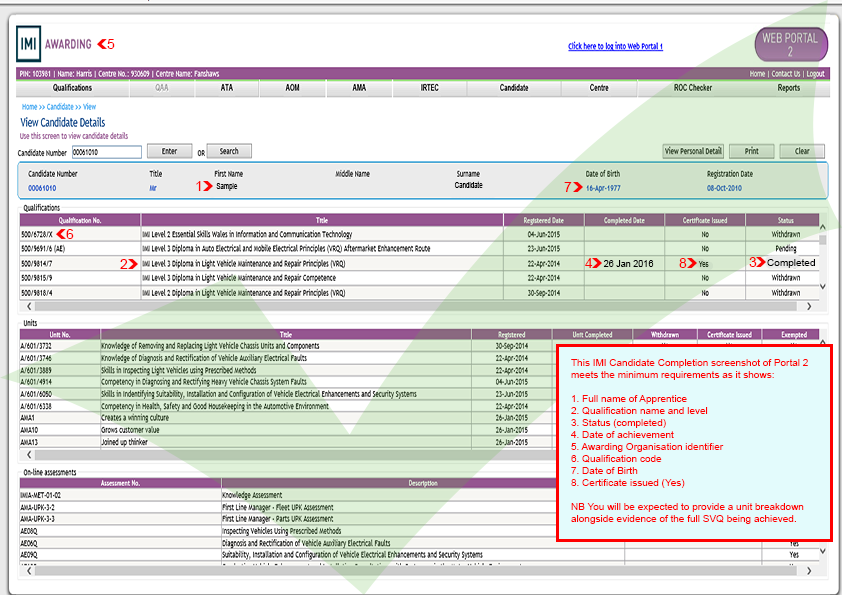Click the Search button
The height and width of the screenshot is (595, 842).
[229, 151]
